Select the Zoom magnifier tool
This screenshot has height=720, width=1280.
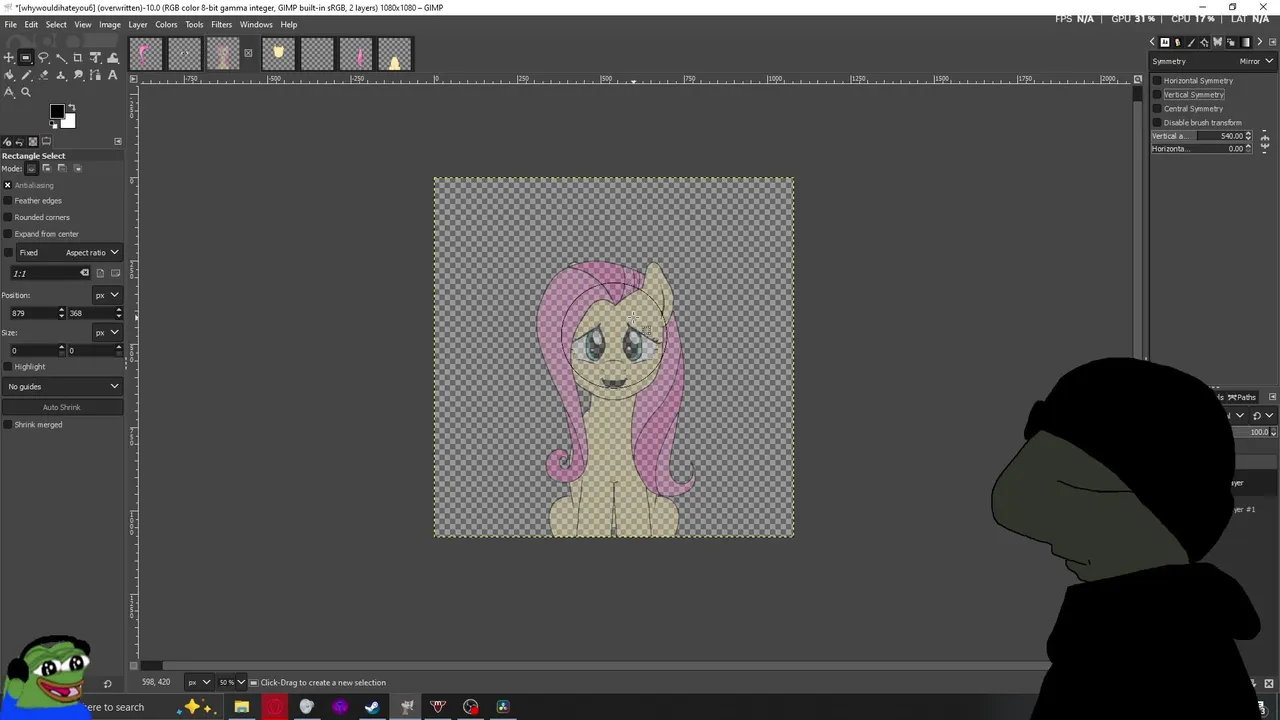26,92
